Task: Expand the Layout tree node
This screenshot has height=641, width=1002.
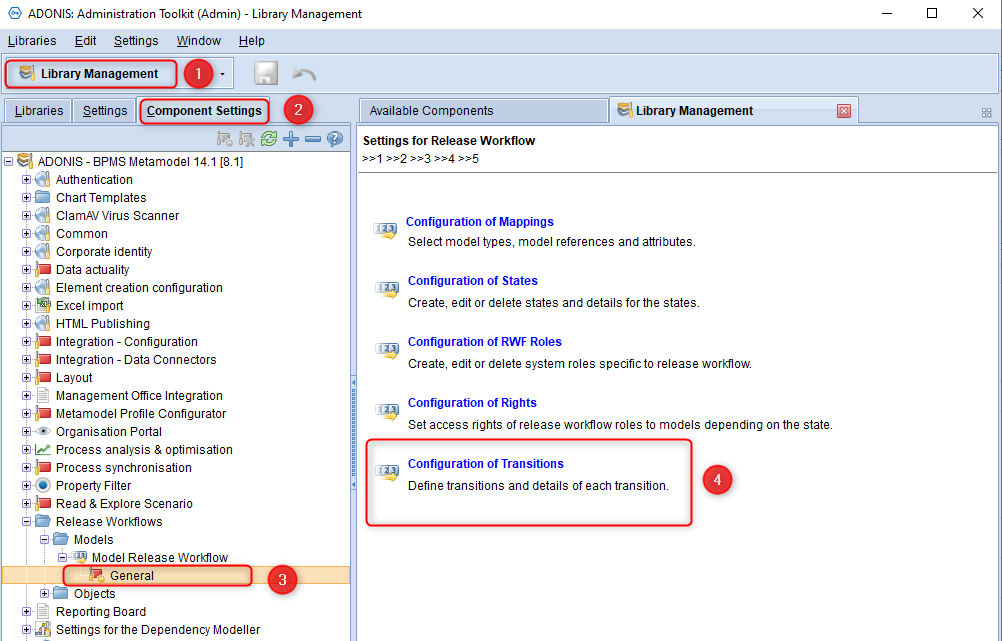Action: (x=26, y=378)
